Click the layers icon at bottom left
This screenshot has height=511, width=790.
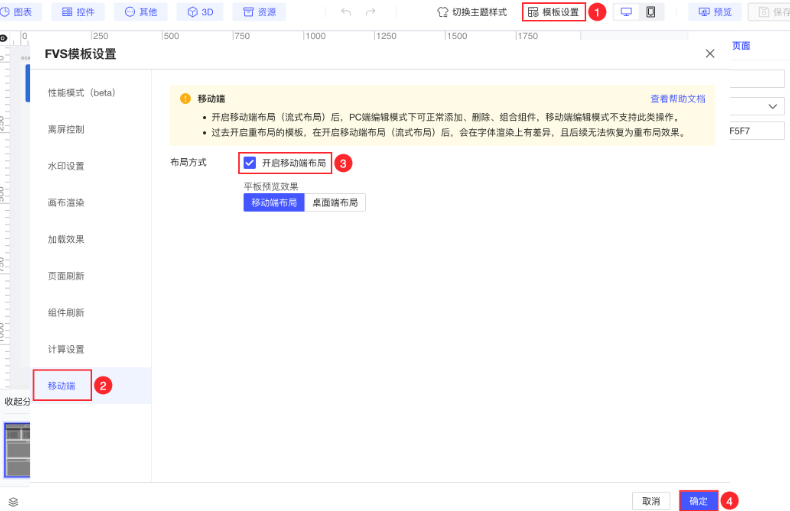[x=13, y=501]
